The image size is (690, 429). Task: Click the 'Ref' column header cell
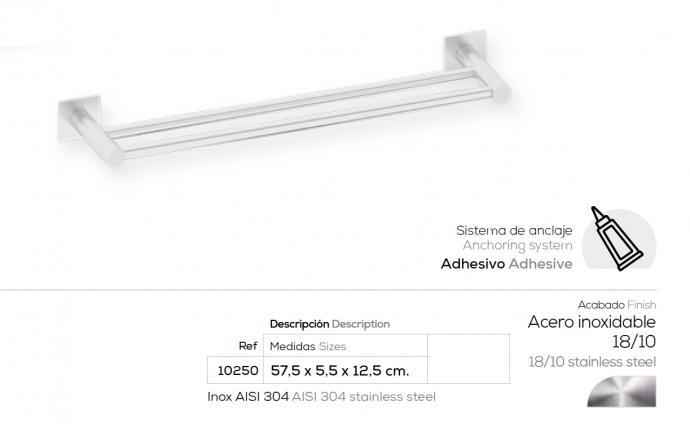pyautogui.click(x=248, y=346)
